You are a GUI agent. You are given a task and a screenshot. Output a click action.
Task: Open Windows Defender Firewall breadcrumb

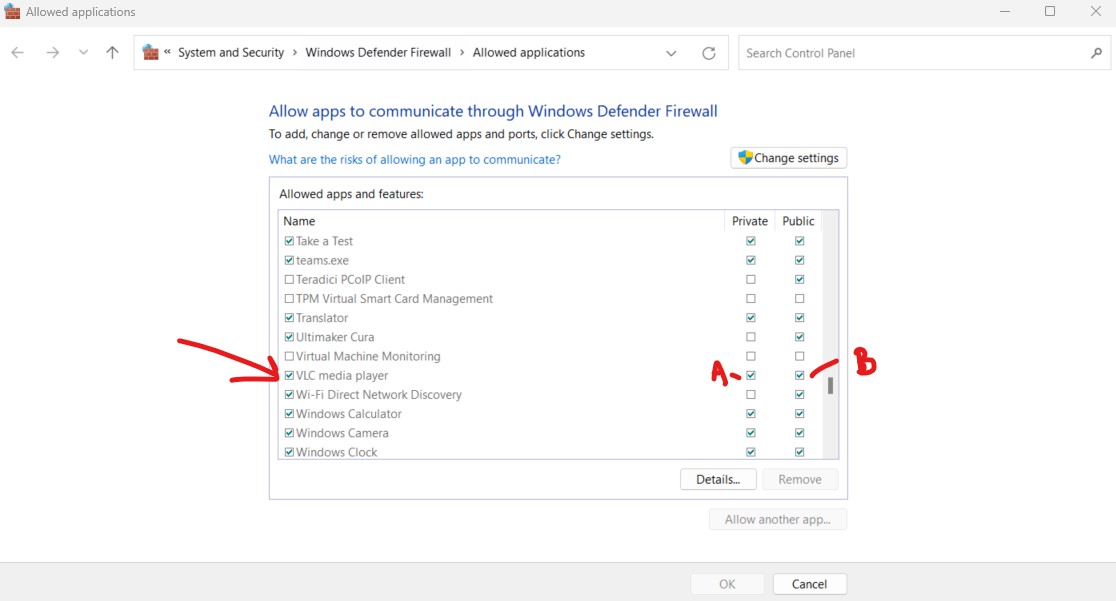[378, 53]
